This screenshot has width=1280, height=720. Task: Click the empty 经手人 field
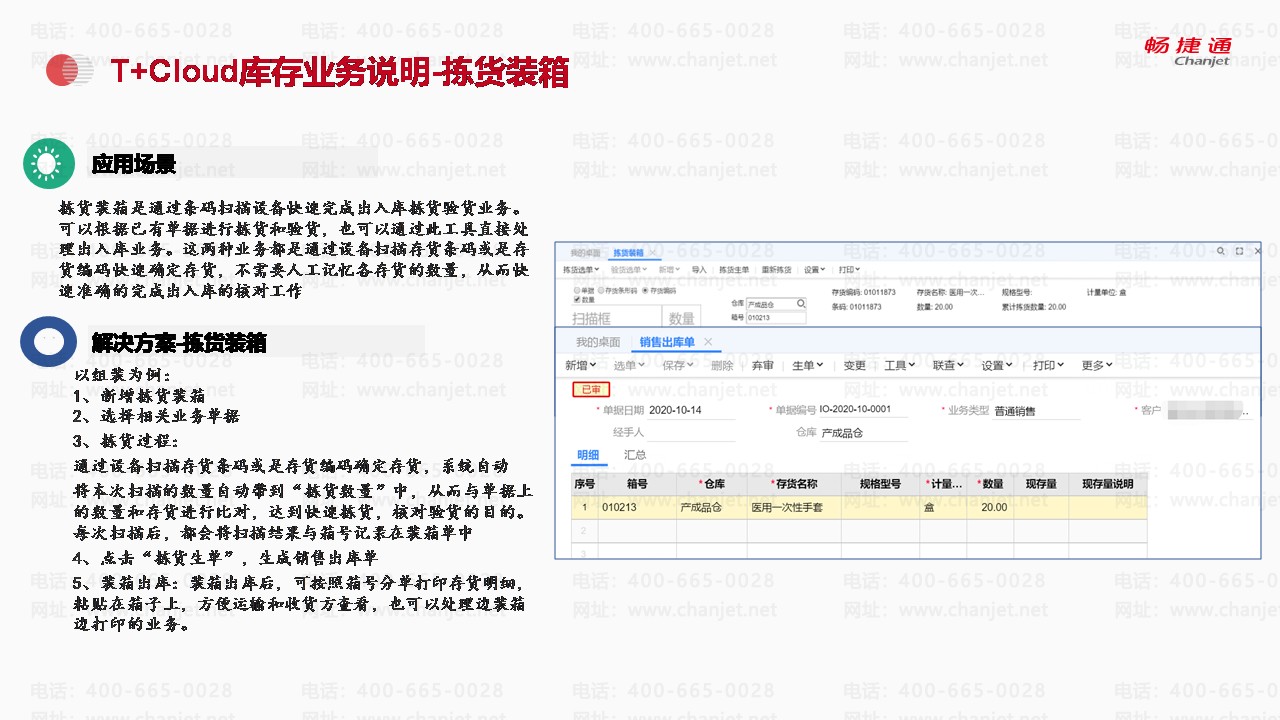click(691, 433)
